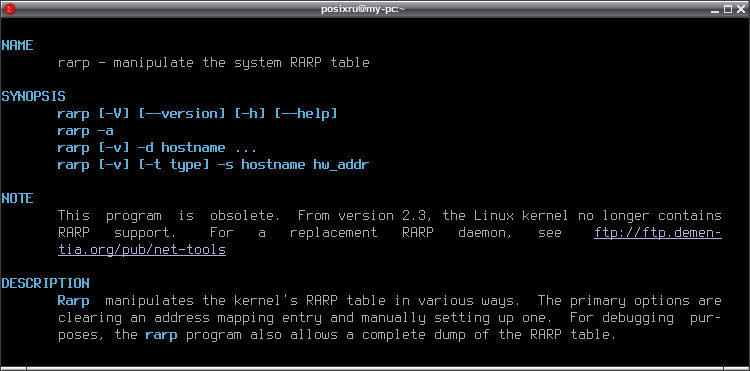Click the 'This program is obsolete.' sentence

pyautogui.click(x=169, y=216)
